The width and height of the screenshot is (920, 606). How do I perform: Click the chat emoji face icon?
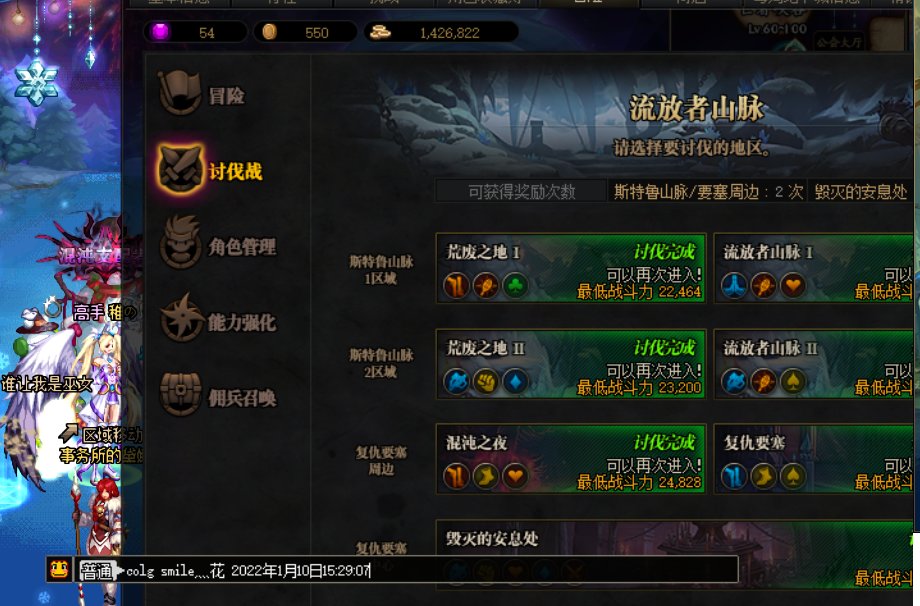click(x=59, y=570)
